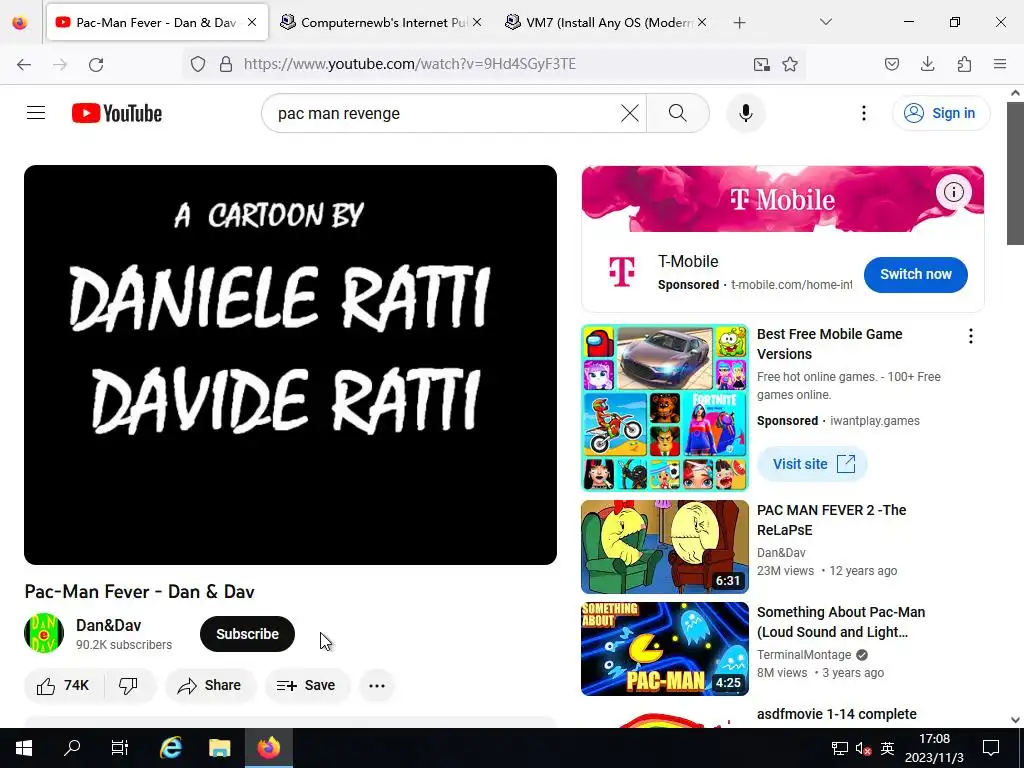Open Task View on taskbar
The image size is (1024, 768).
tap(120, 748)
